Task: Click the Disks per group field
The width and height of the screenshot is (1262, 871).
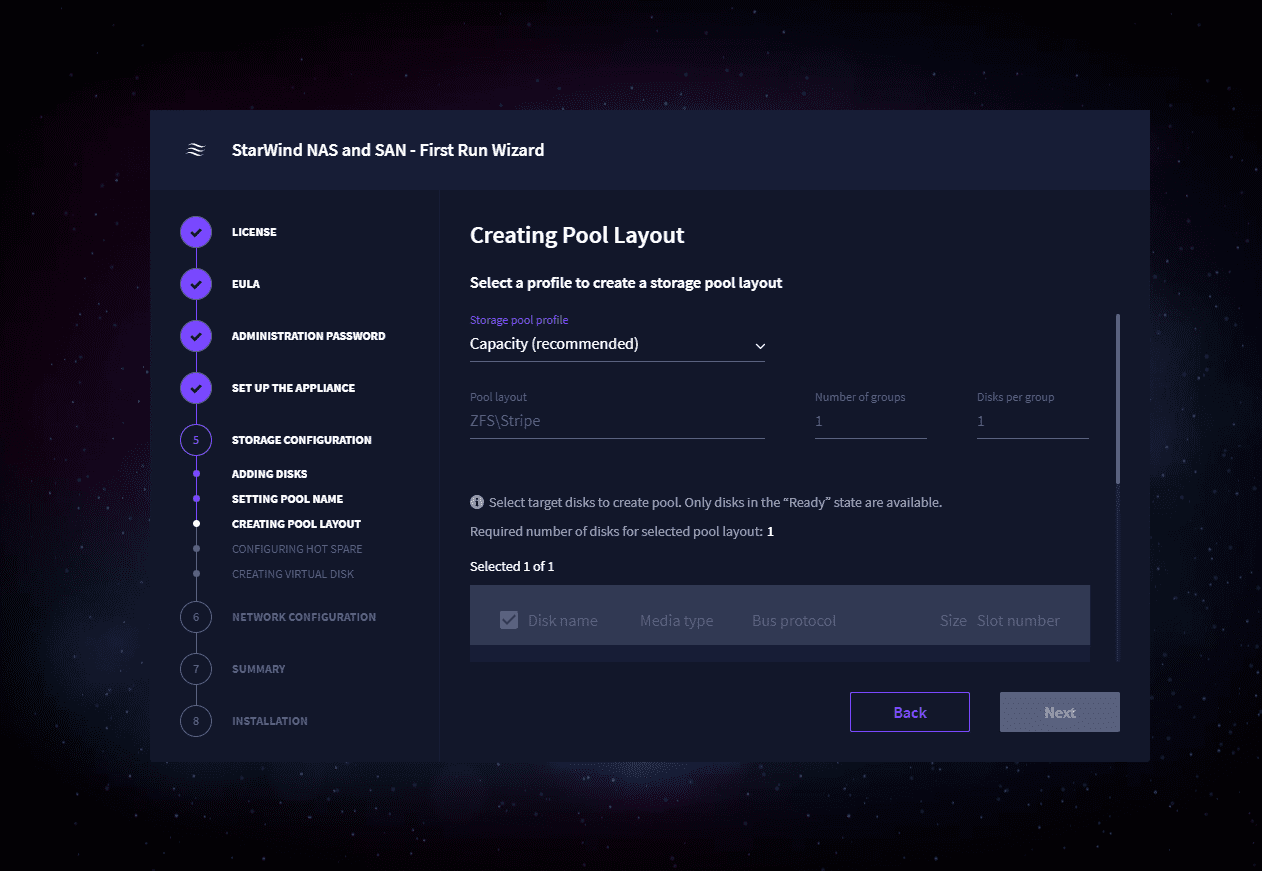Action: point(1033,421)
